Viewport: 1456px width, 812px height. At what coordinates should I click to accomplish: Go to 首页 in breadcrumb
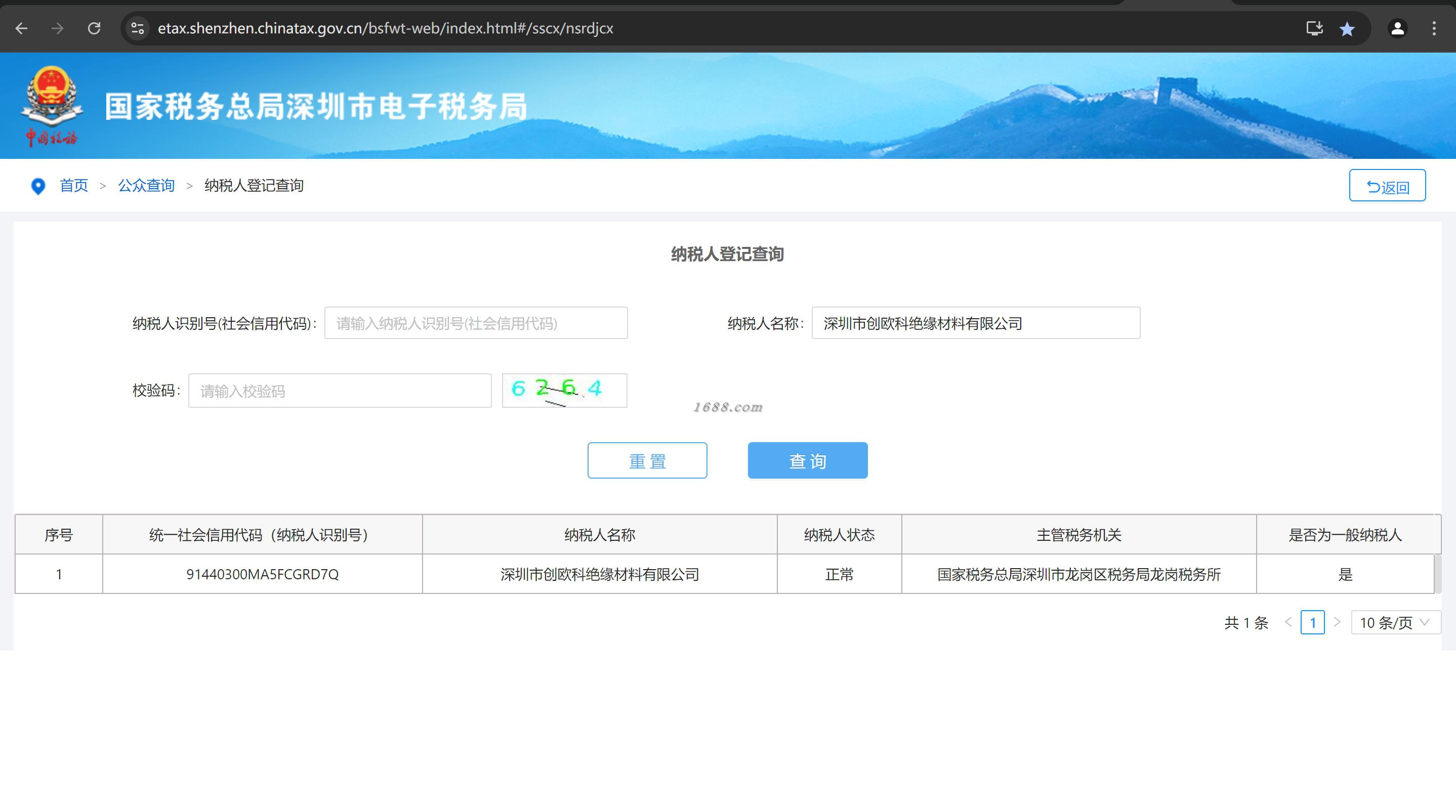(x=74, y=185)
